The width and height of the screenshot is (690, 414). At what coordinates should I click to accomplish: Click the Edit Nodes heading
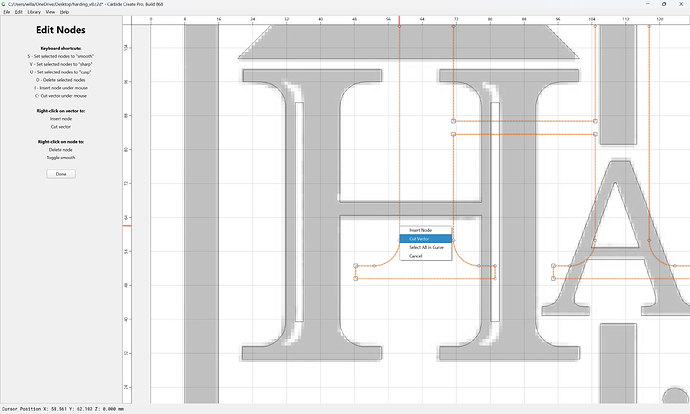point(61,30)
